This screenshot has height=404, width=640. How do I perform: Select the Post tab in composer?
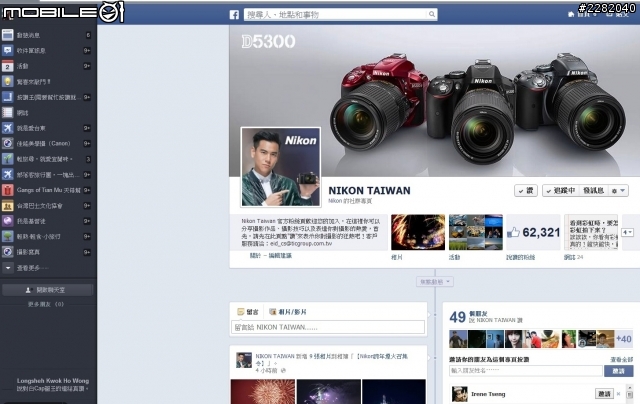tap(248, 312)
